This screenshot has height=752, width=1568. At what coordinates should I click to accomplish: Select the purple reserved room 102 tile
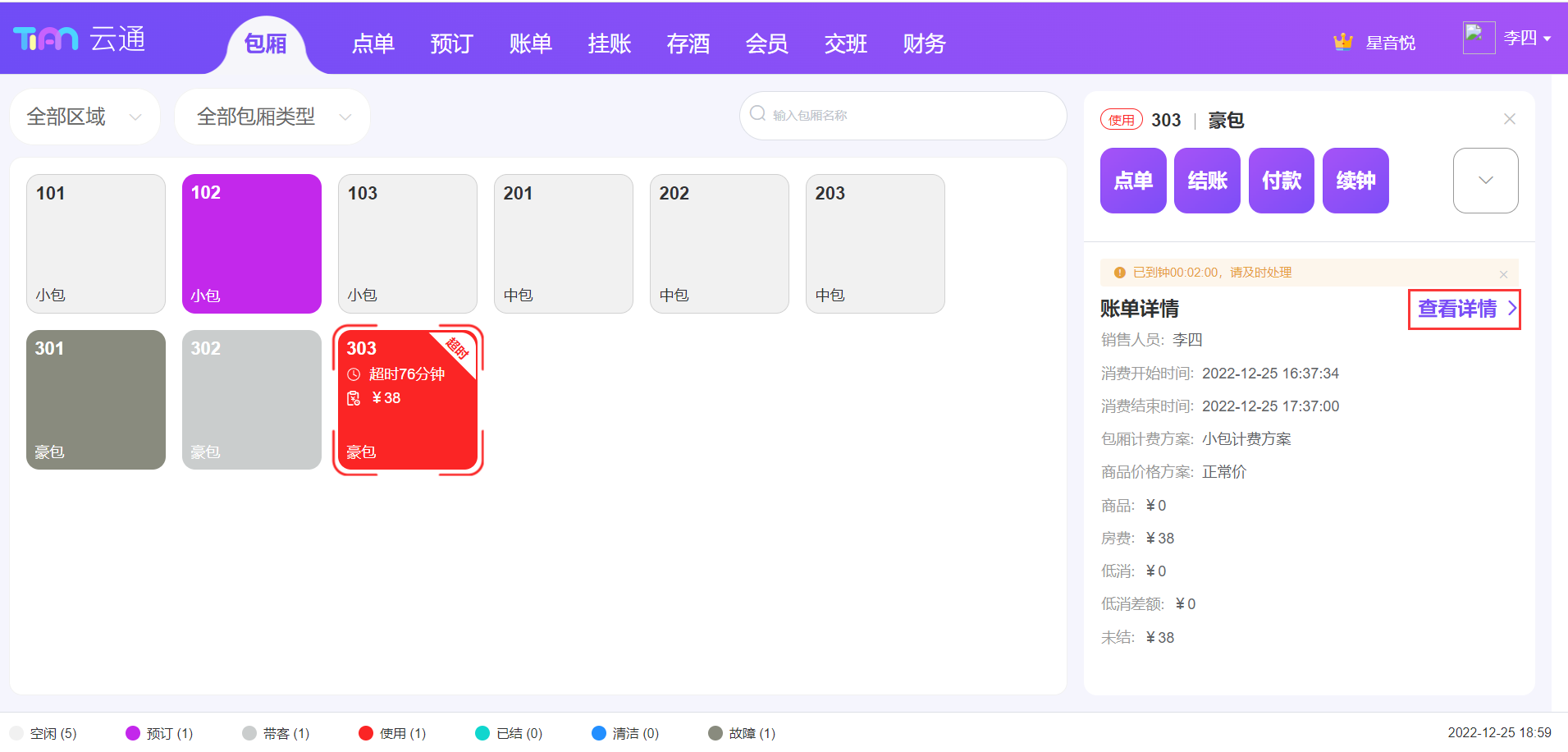252,243
